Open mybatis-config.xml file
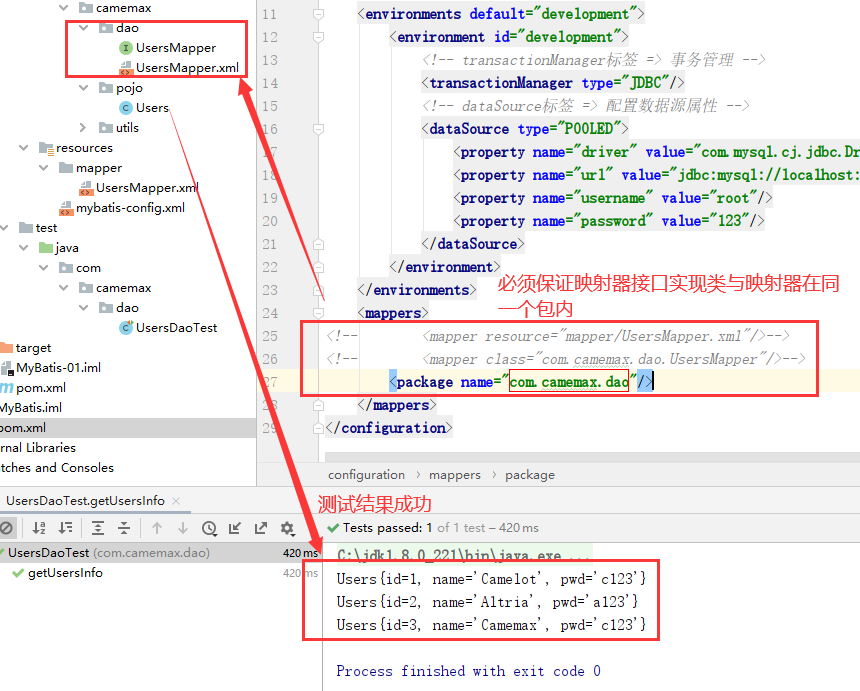Image resolution: width=860 pixels, height=691 pixels. tap(130, 208)
